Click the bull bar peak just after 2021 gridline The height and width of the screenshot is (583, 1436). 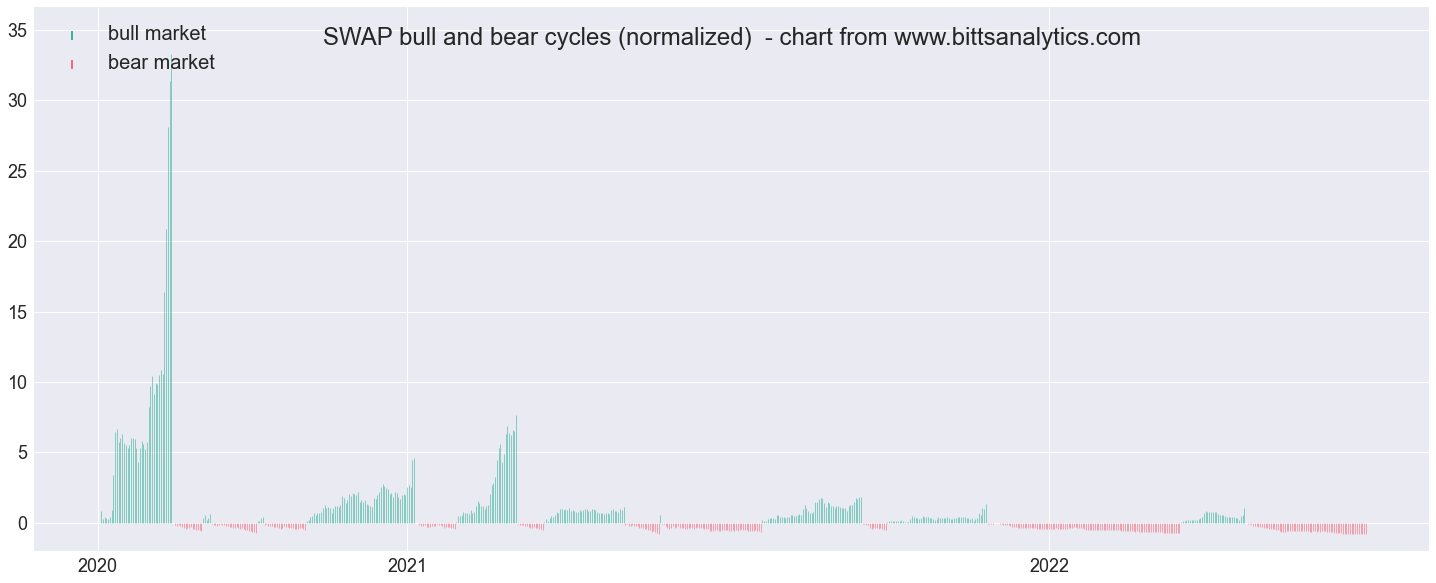point(413,462)
